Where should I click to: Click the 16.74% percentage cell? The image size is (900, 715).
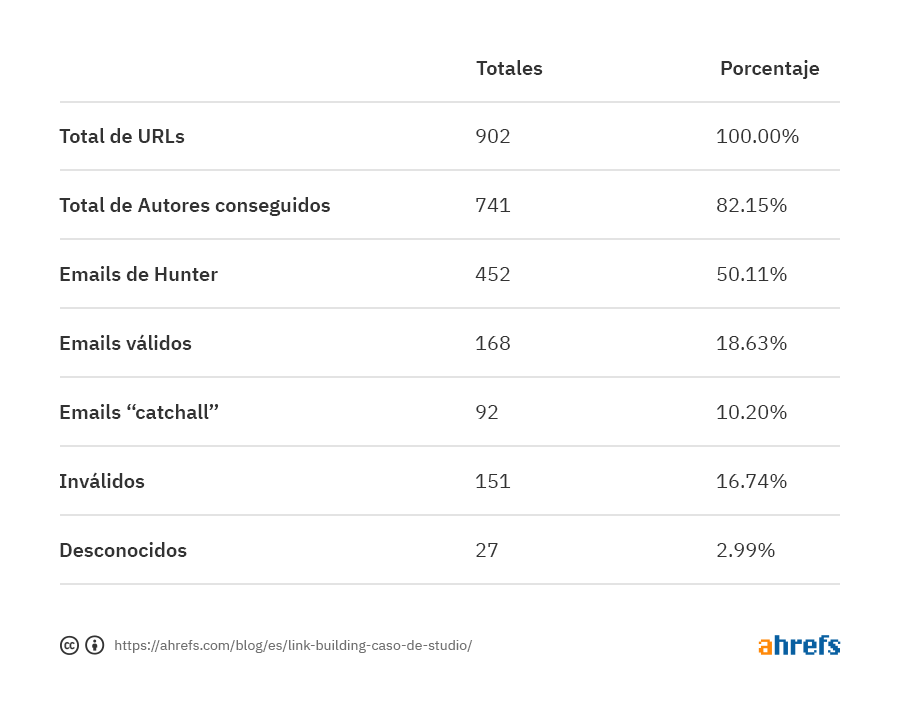pyautogui.click(x=751, y=481)
